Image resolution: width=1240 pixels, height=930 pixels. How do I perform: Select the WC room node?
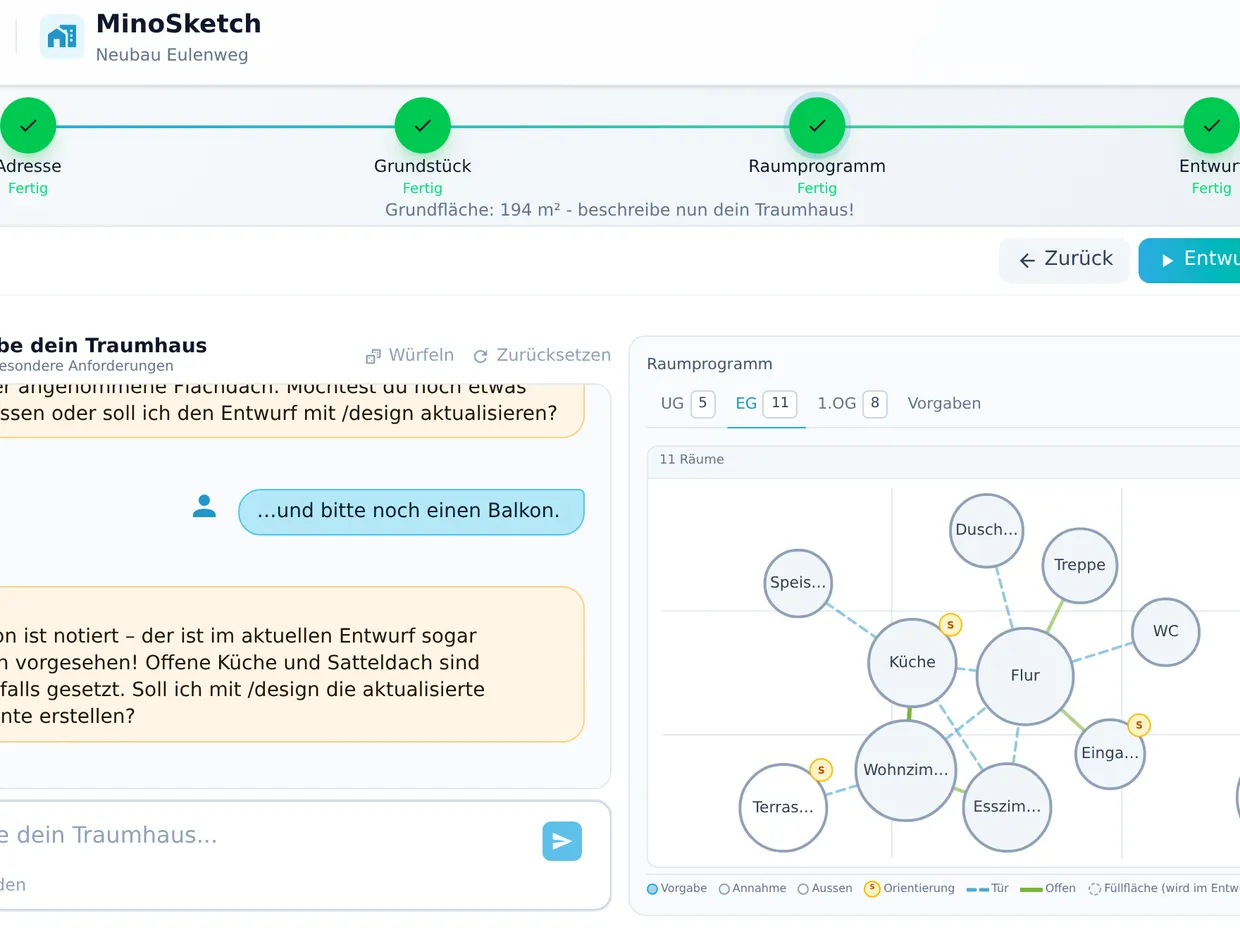tap(1166, 631)
